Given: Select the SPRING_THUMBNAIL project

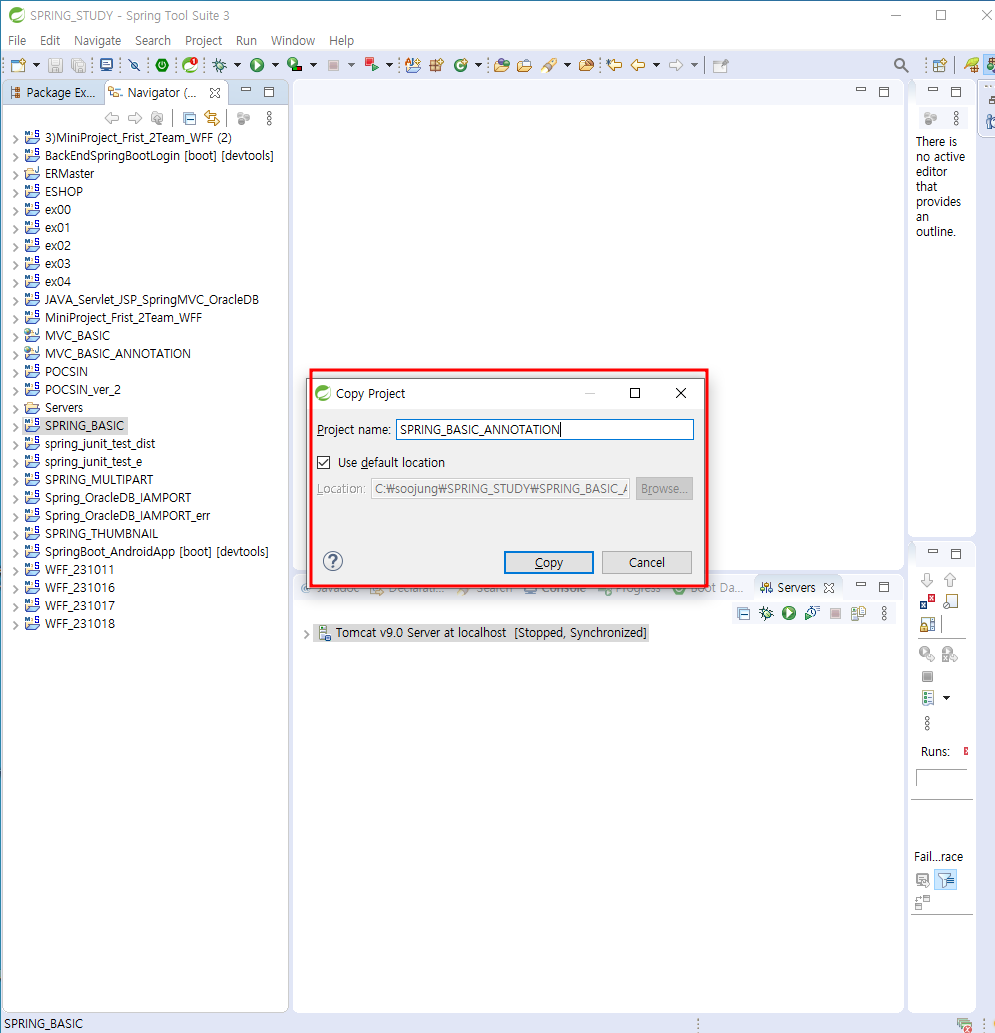Looking at the screenshot, I should coord(101,534).
